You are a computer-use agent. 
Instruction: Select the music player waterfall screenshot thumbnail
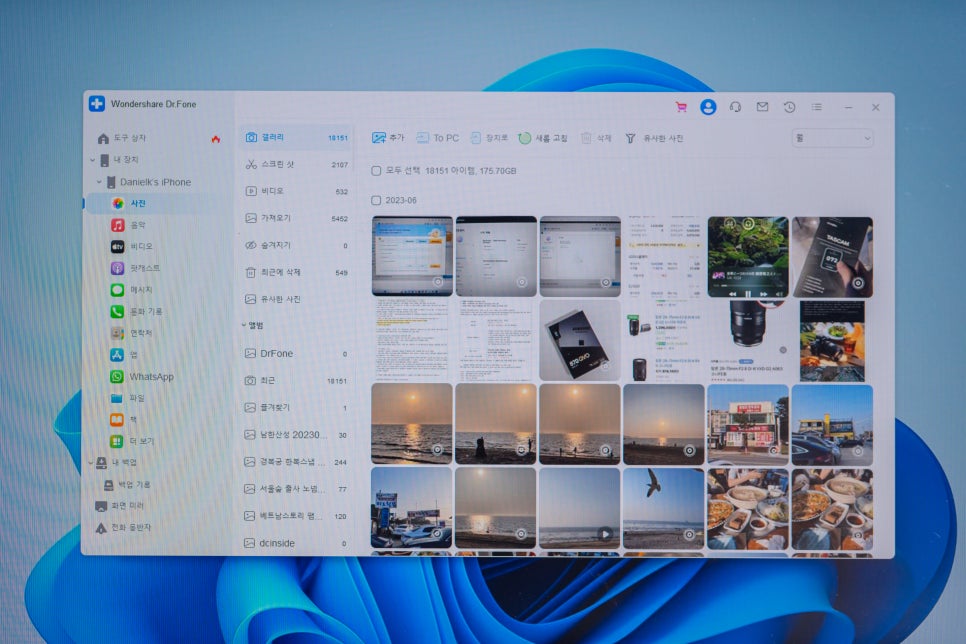[x=748, y=257]
